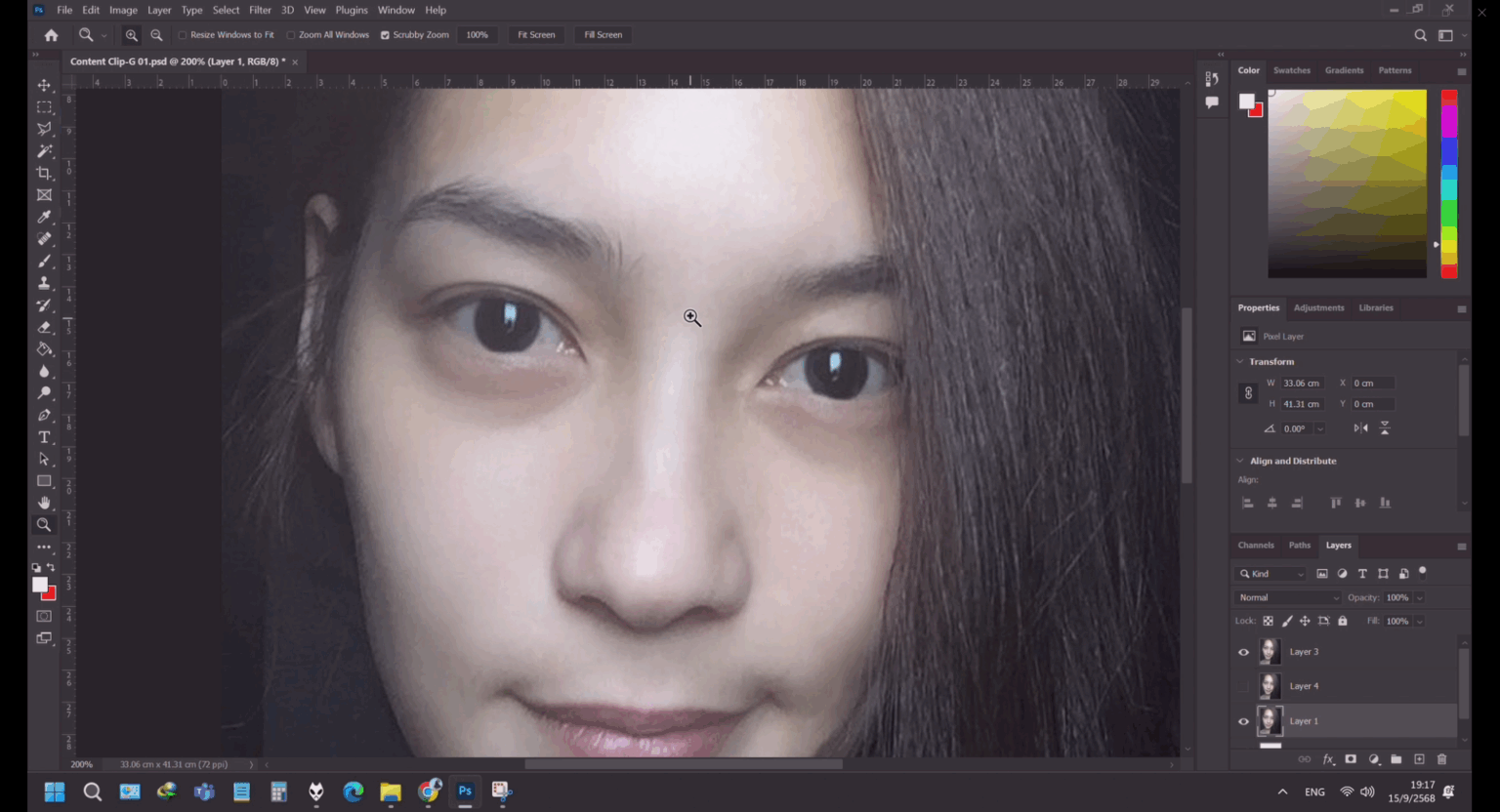The height and width of the screenshot is (812, 1500).
Task: Click the Create new layer icon
Action: pyautogui.click(x=1419, y=759)
